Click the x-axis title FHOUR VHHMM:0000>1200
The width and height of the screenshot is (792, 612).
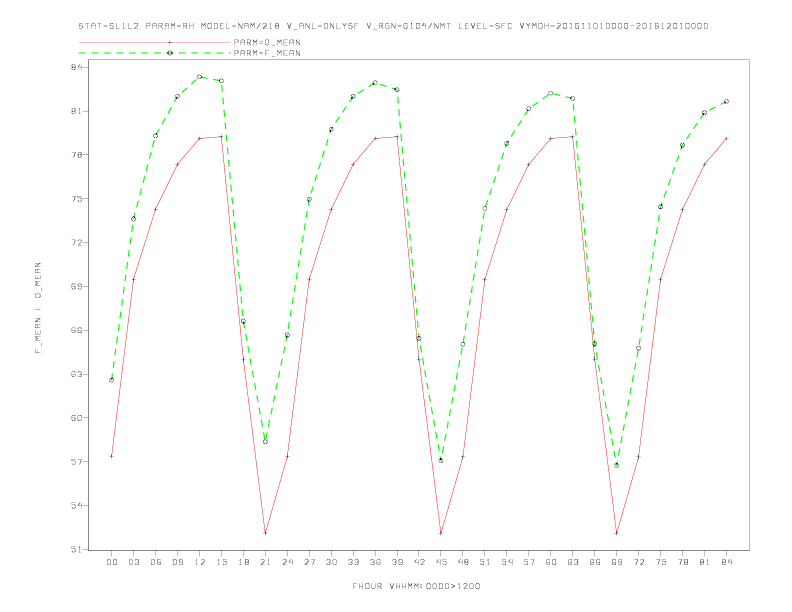pos(416,586)
